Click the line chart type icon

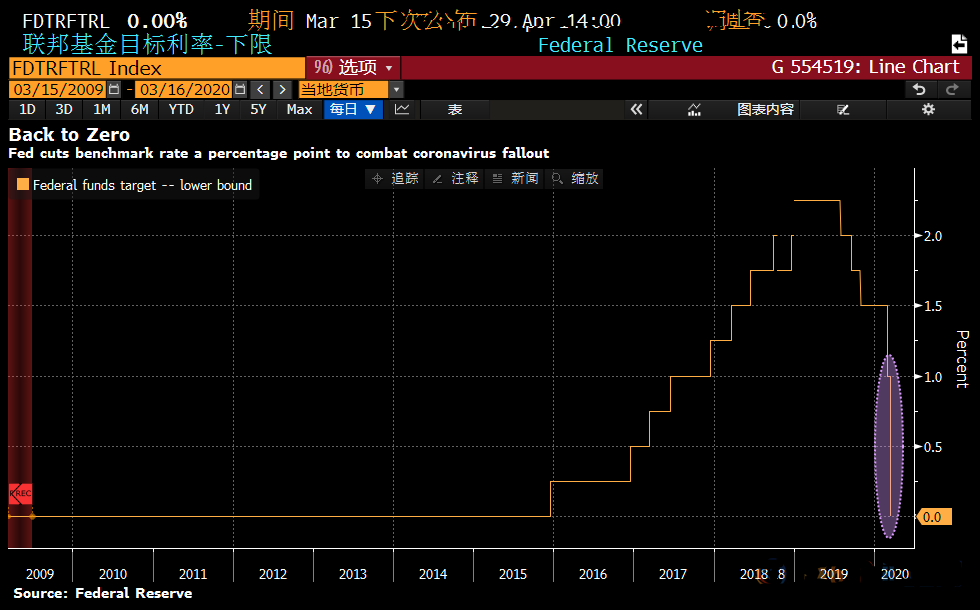pyautogui.click(x=402, y=109)
